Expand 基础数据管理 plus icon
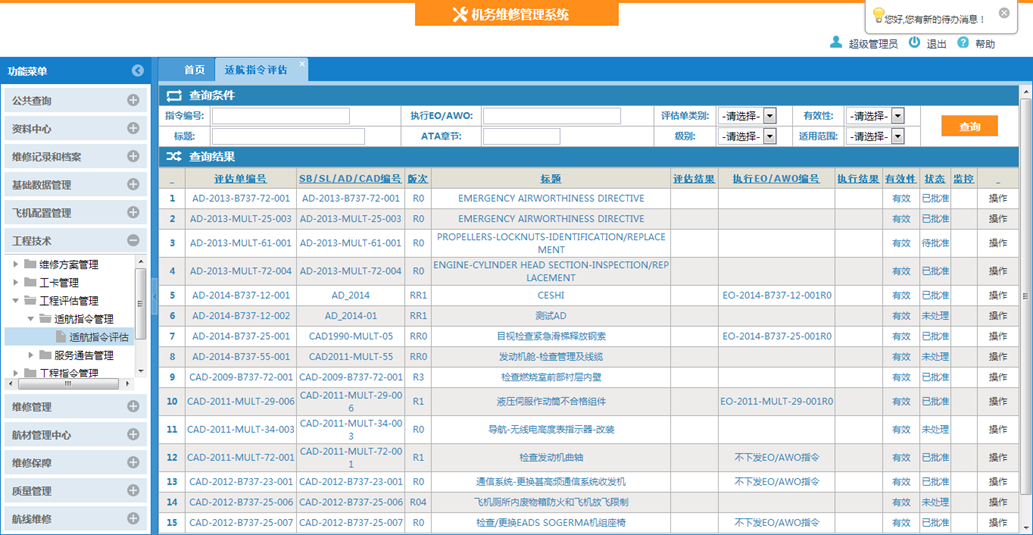This screenshot has width=1033, height=535. pos(133,184)
